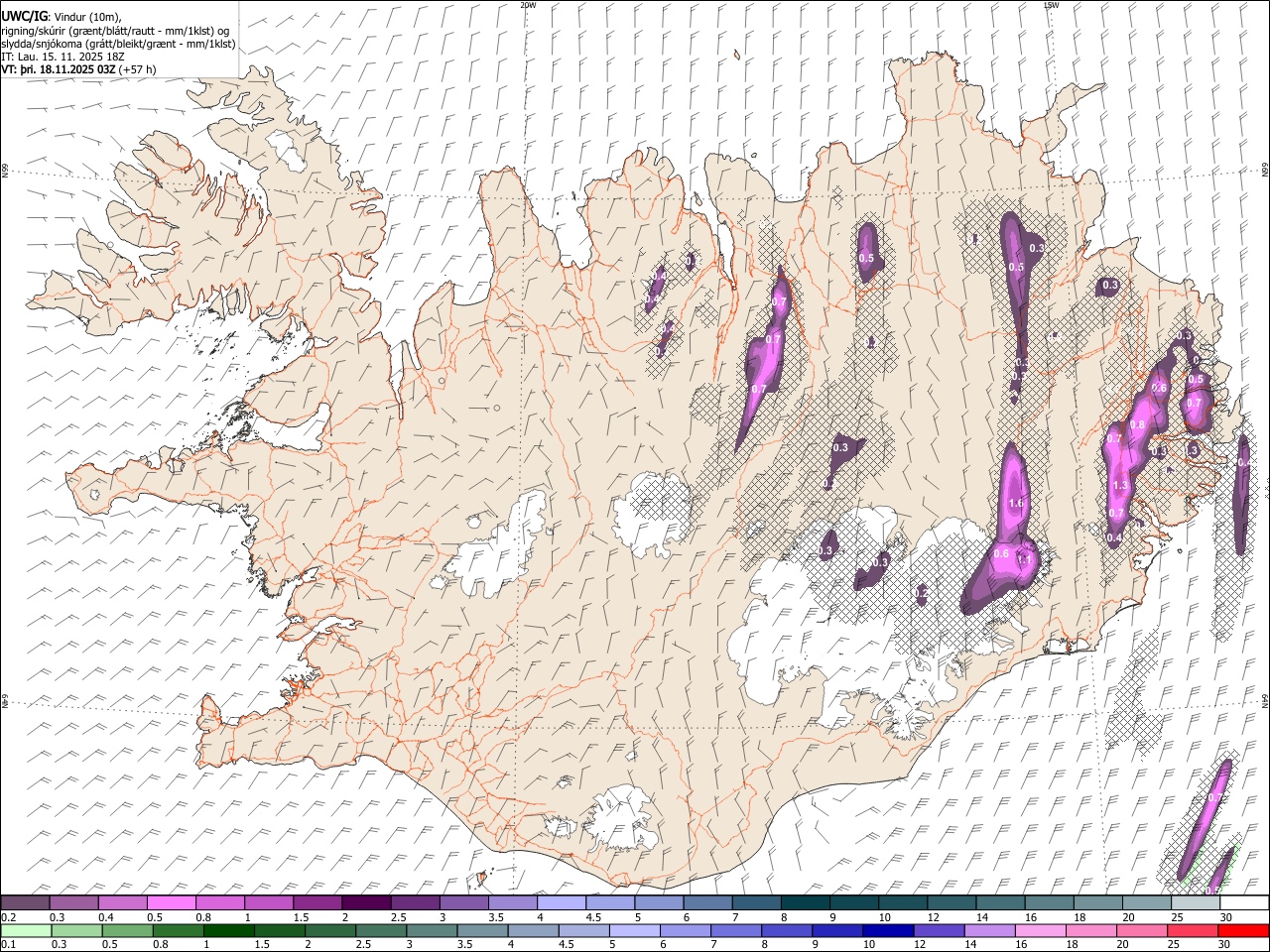Viewport: 1270px width, 952px height.
Task: Select the '15W' longitude label at top
Action: click(x=1052, y=5)
